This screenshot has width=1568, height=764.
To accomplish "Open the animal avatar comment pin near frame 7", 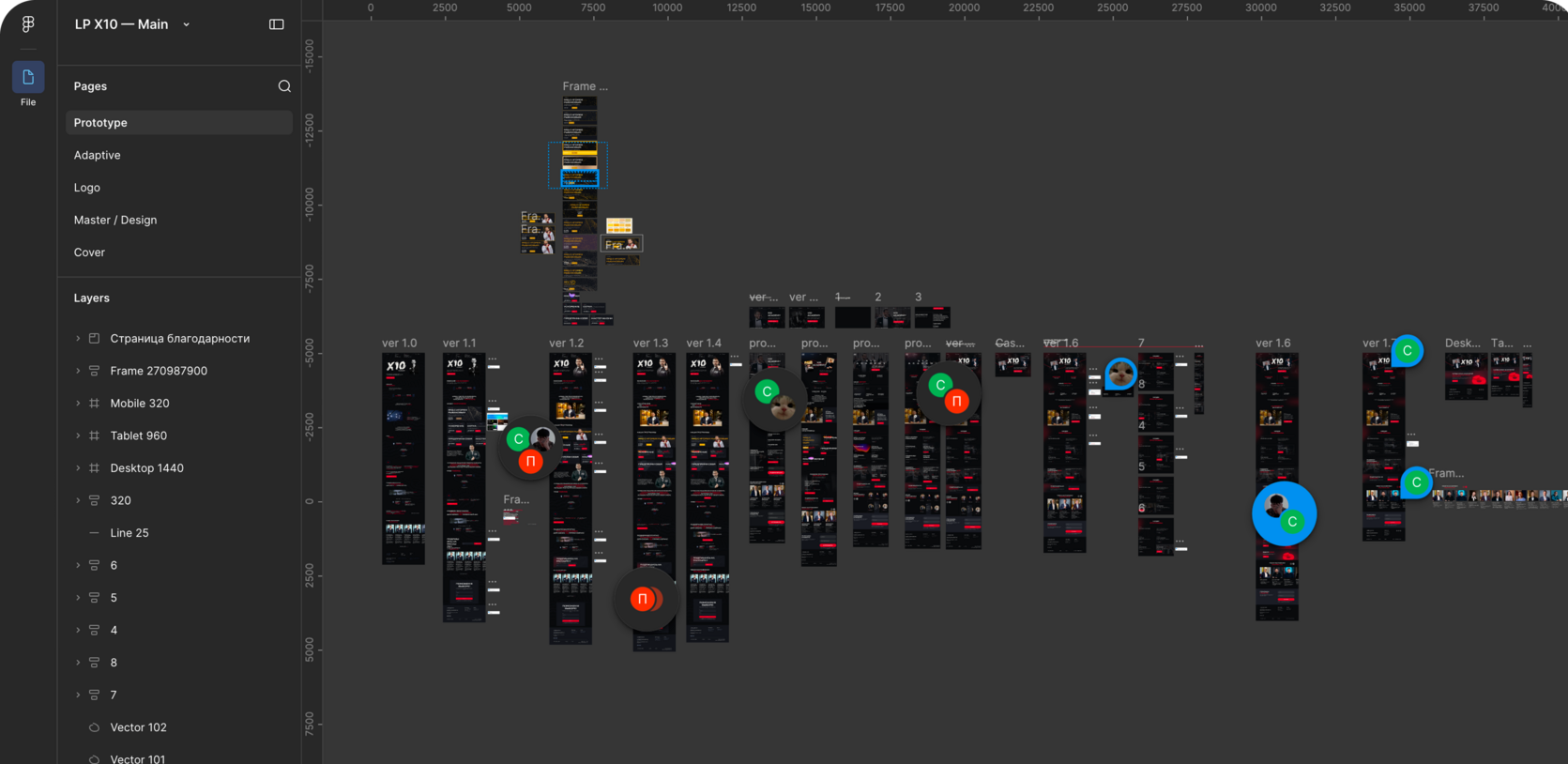I will coord(1120,375).
